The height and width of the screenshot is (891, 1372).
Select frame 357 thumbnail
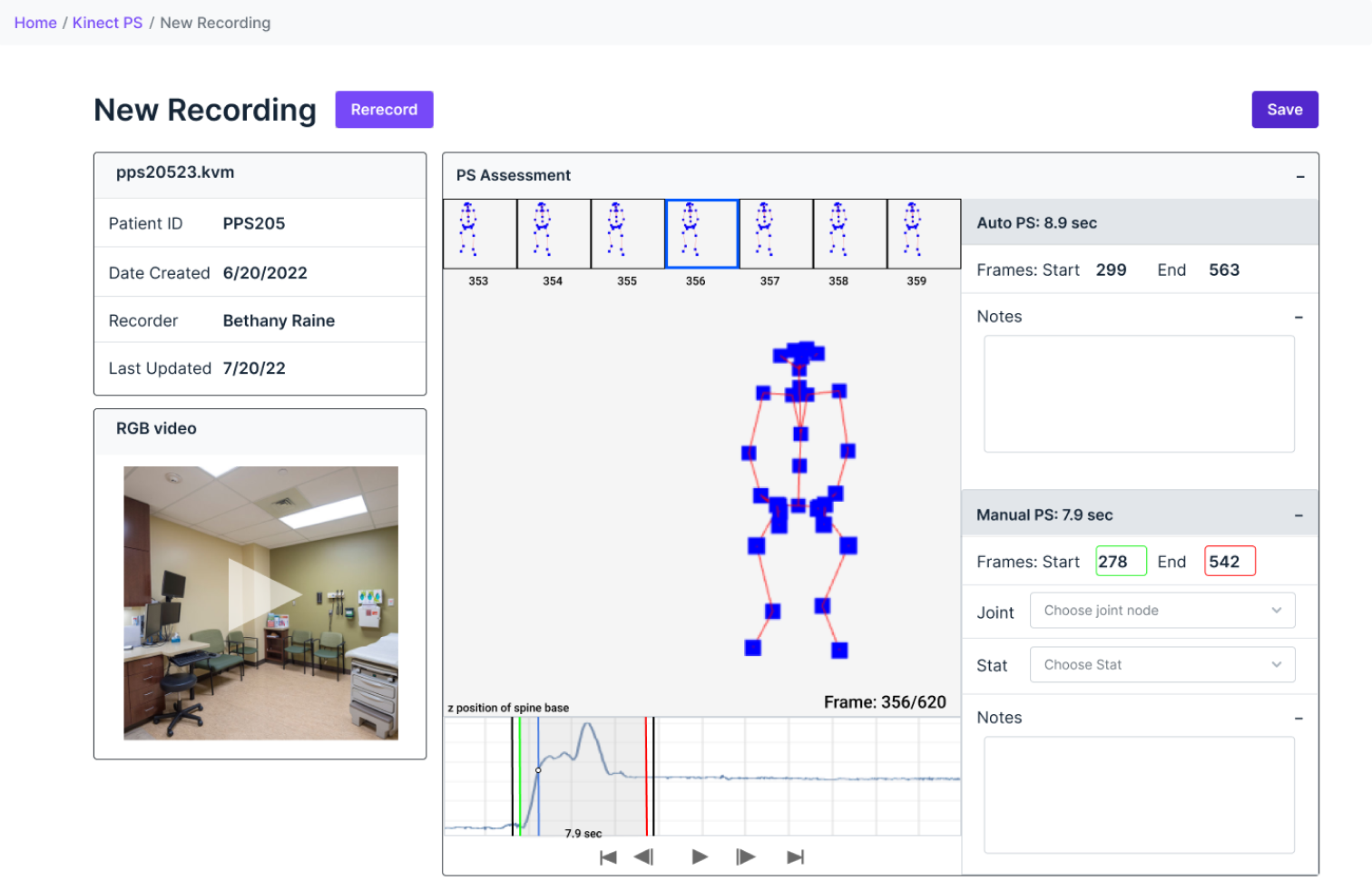[776, 234]
